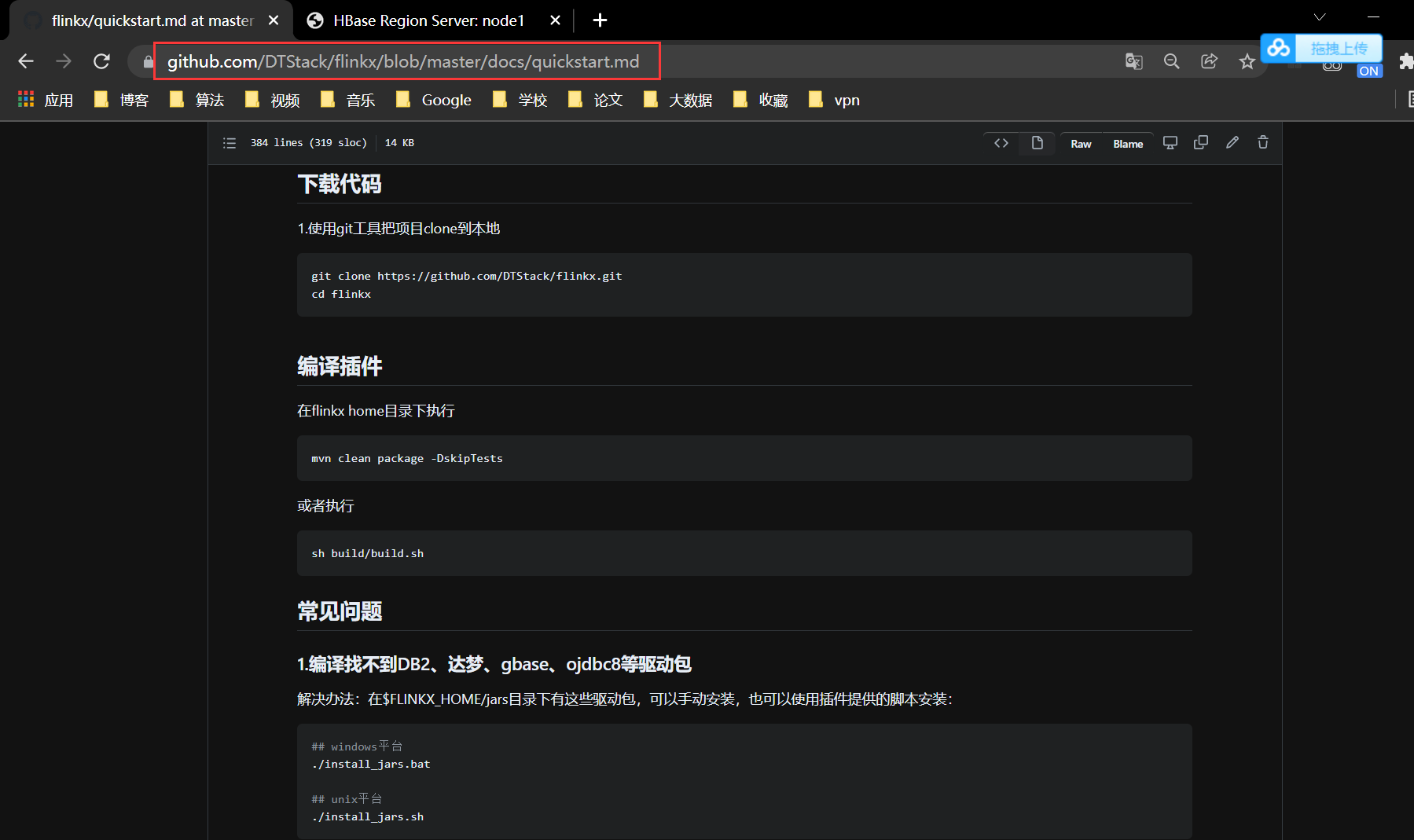Open the tab search dropdown chevron

click(1320, 17)
